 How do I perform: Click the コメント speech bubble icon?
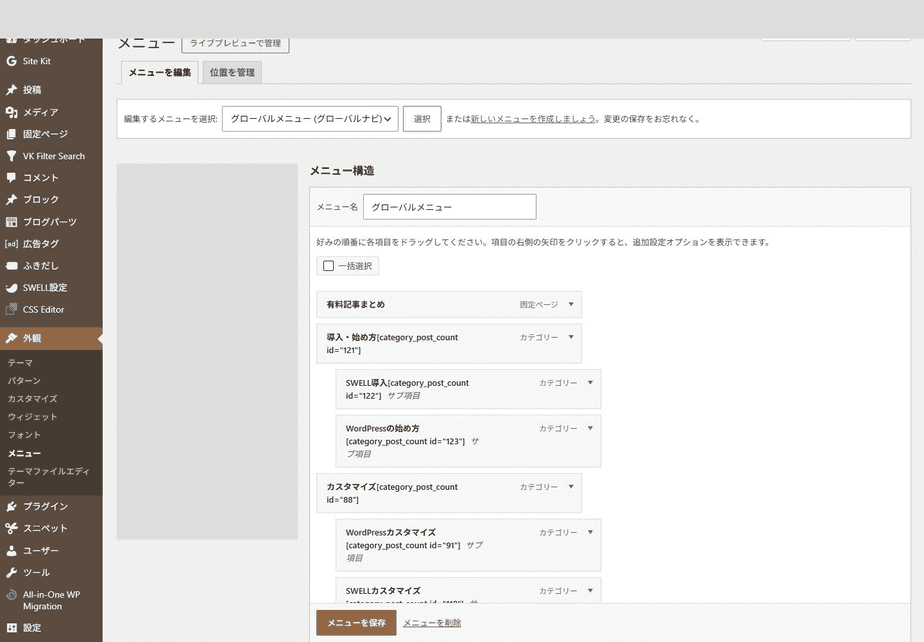click(11, 177)
